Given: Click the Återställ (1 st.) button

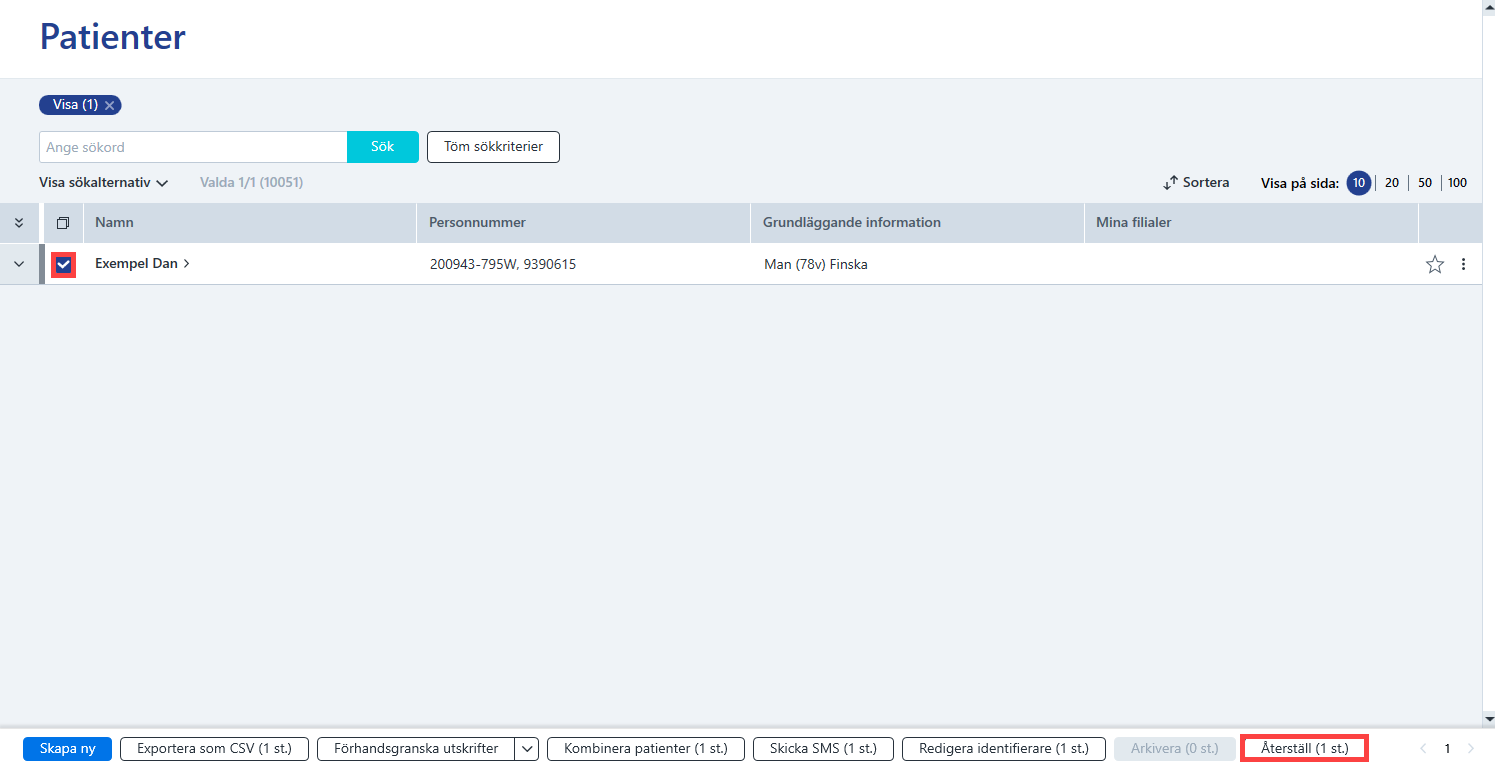Looking at the screenshot, I should click(x=1304, y=748).
